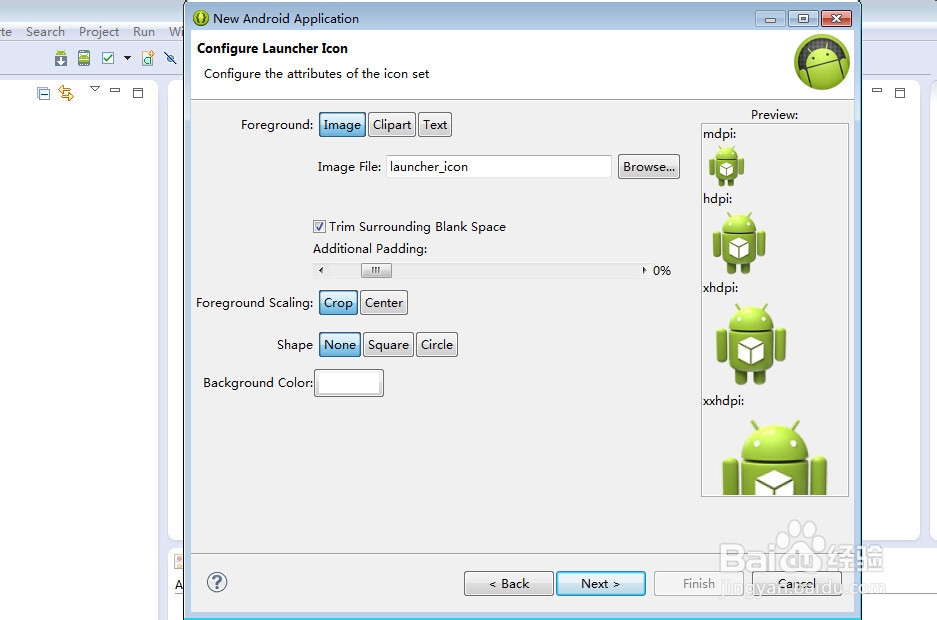Click the Additional Padding slider thumb
937x620 pixels.
click(376, 271)
